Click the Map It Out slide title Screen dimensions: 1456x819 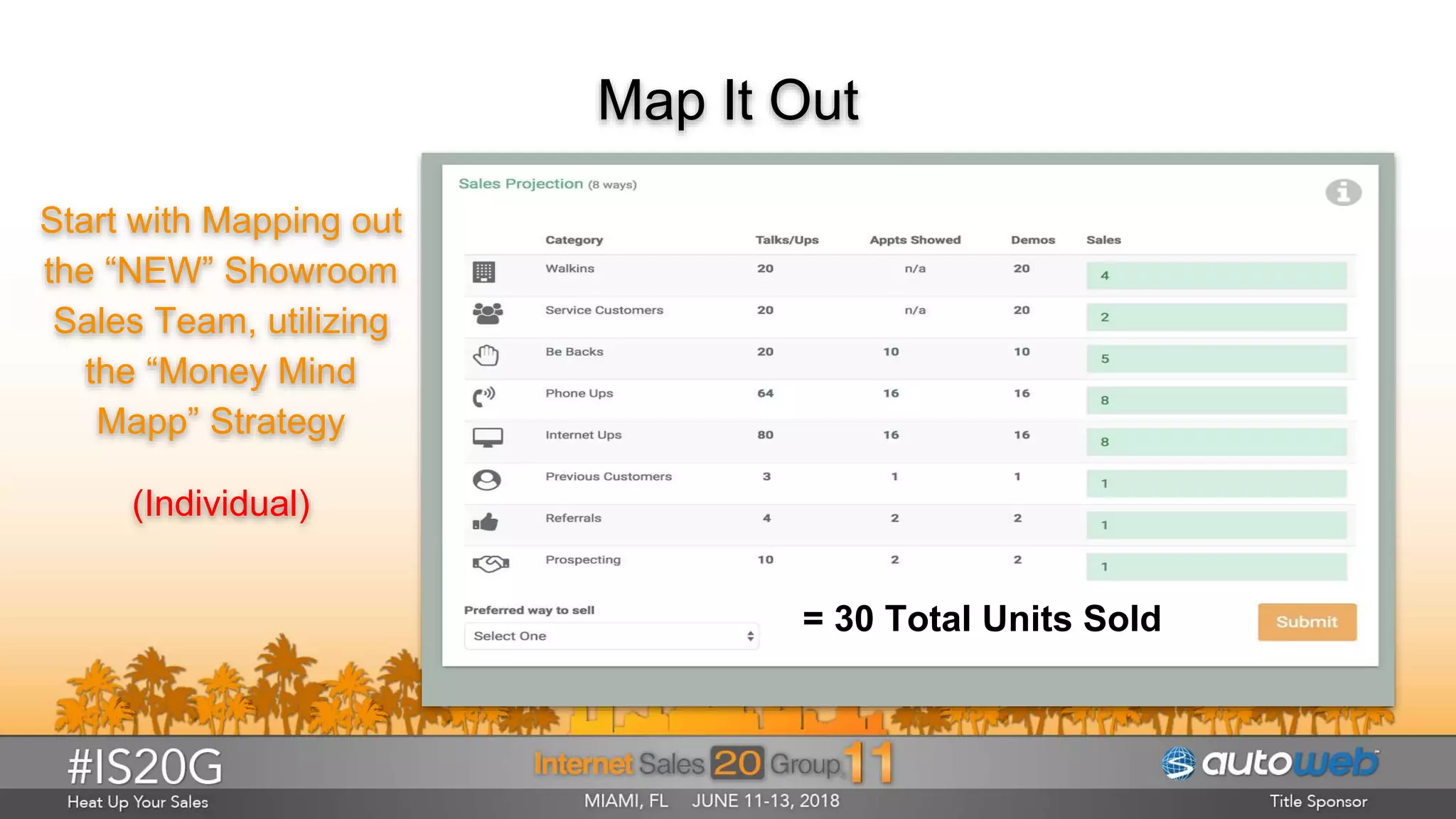coord(728,100)
